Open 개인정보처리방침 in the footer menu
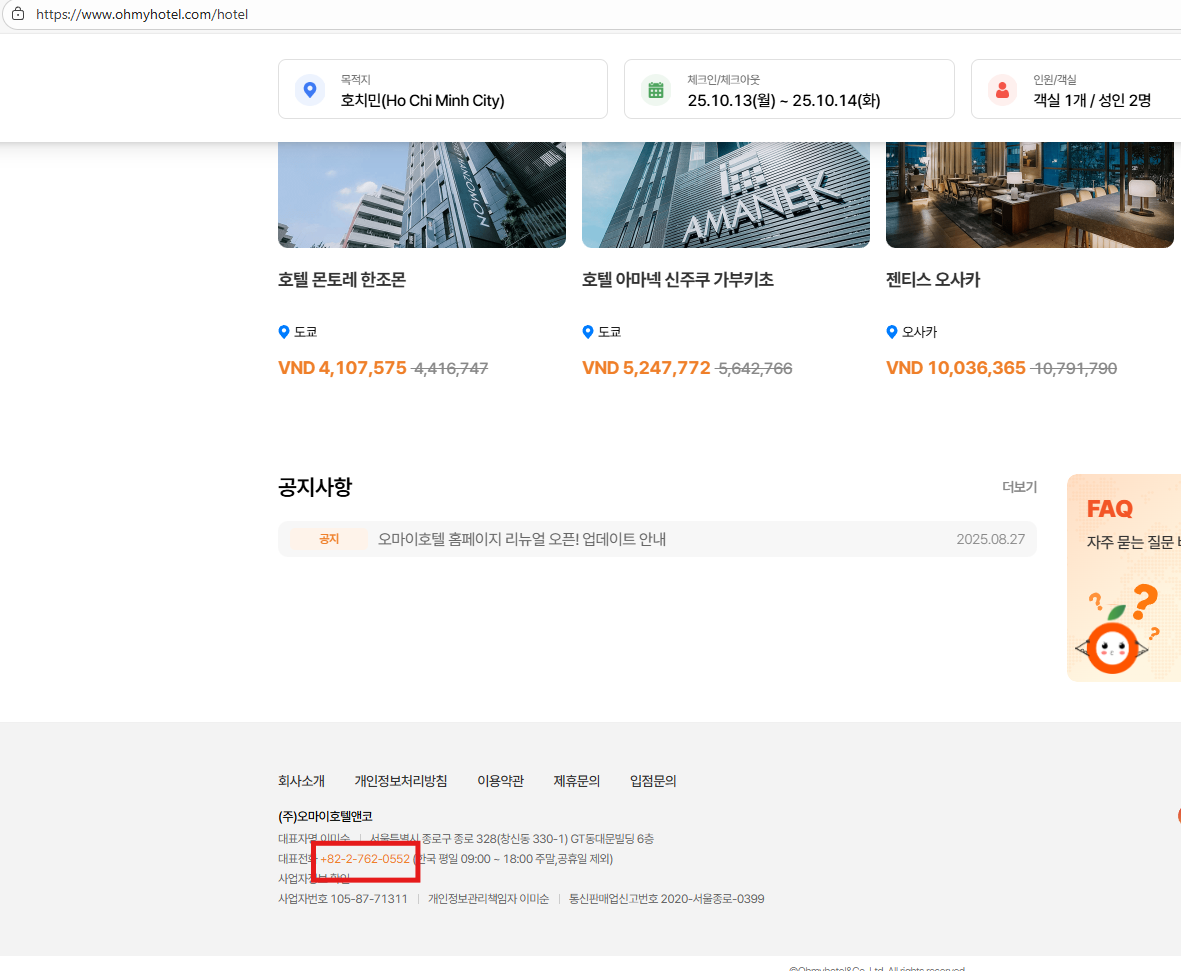Image resolution: width=1181 pixels, height=971 pixels. 400,781
